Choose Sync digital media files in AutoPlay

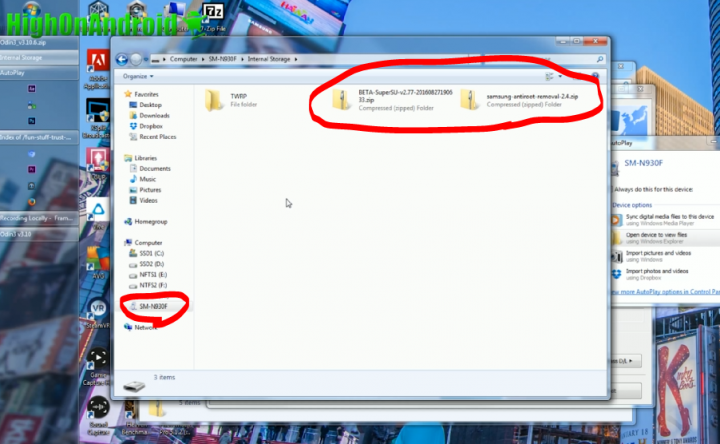click(664, 219)
